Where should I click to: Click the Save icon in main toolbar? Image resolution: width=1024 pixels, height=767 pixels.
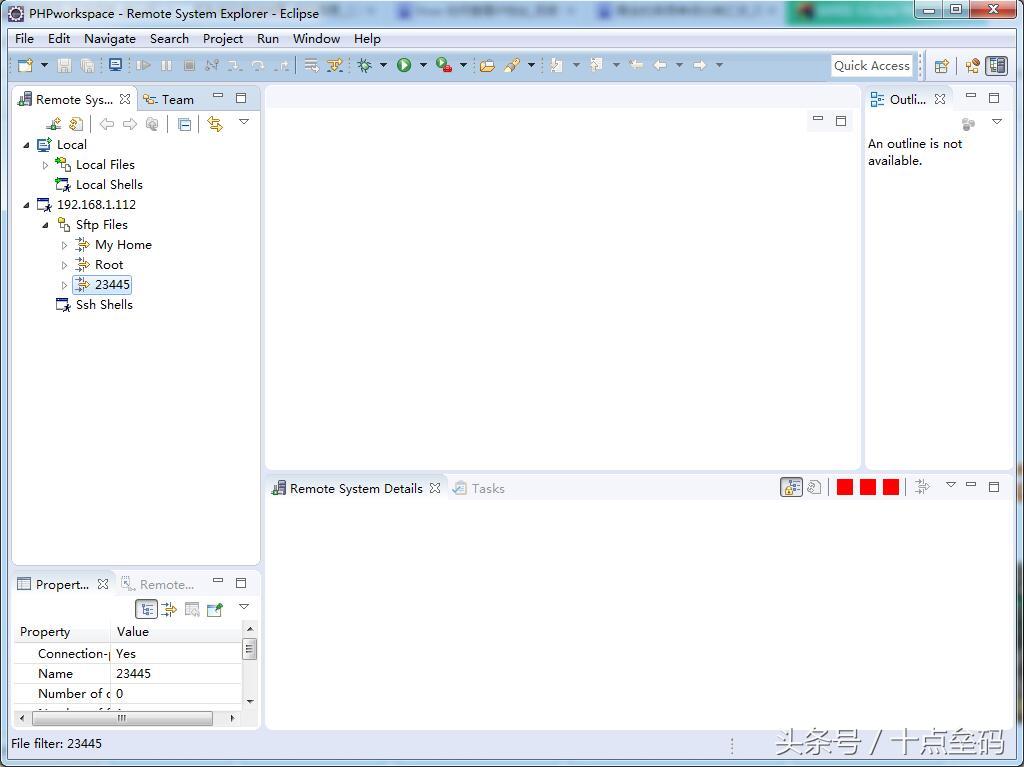coord(64,65)
